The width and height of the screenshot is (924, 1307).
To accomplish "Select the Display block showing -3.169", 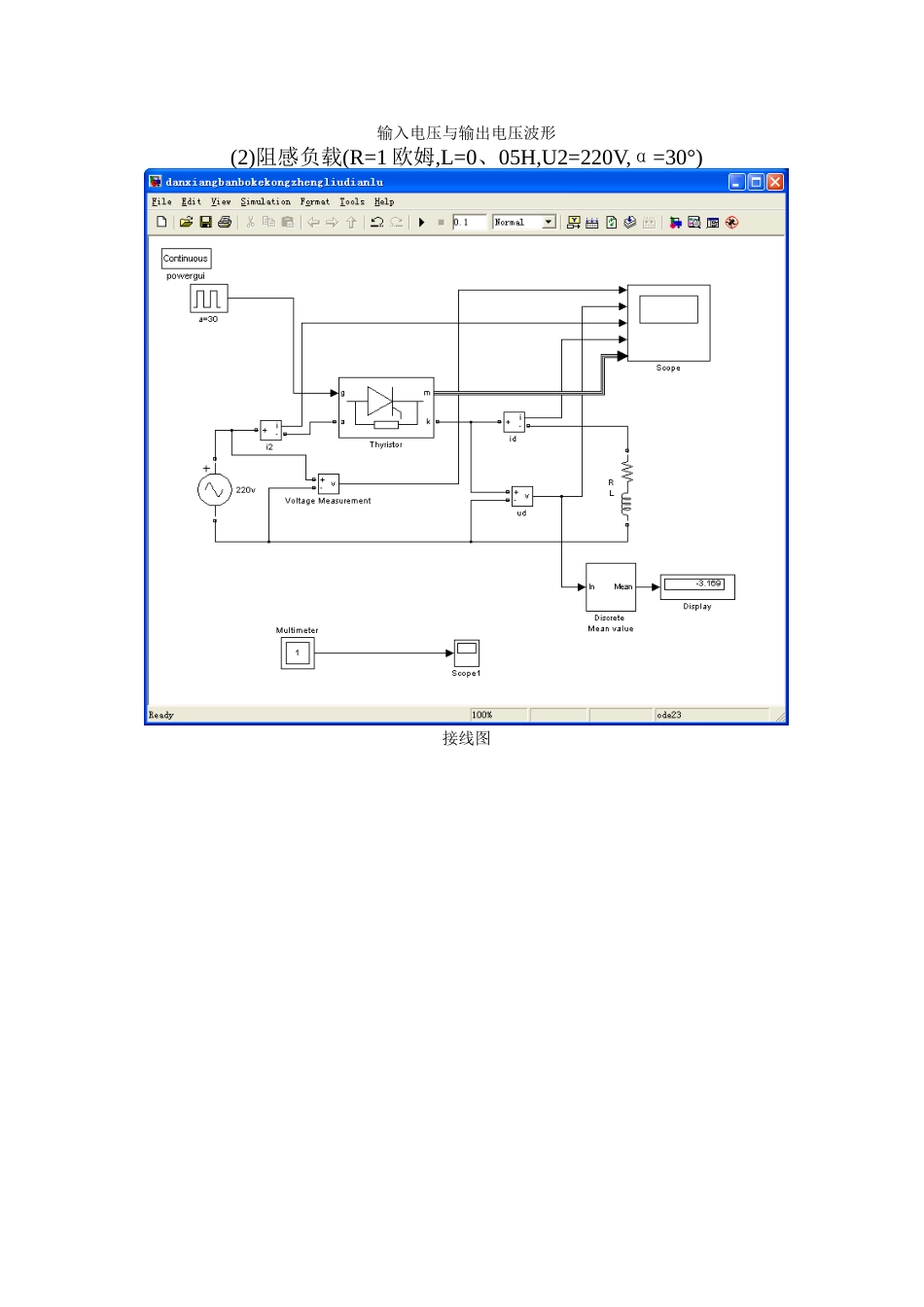I will (697, 586).
